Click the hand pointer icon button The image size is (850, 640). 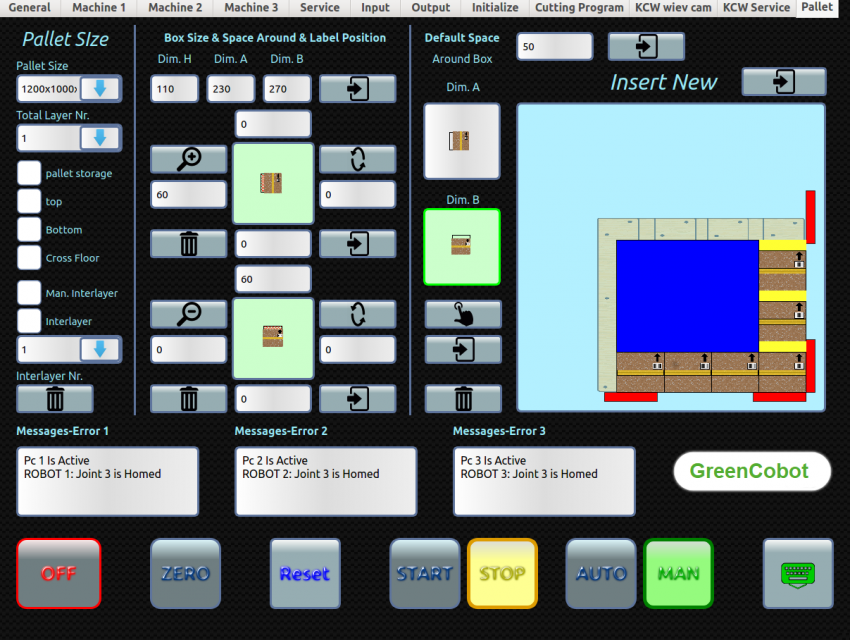(463, 314)
